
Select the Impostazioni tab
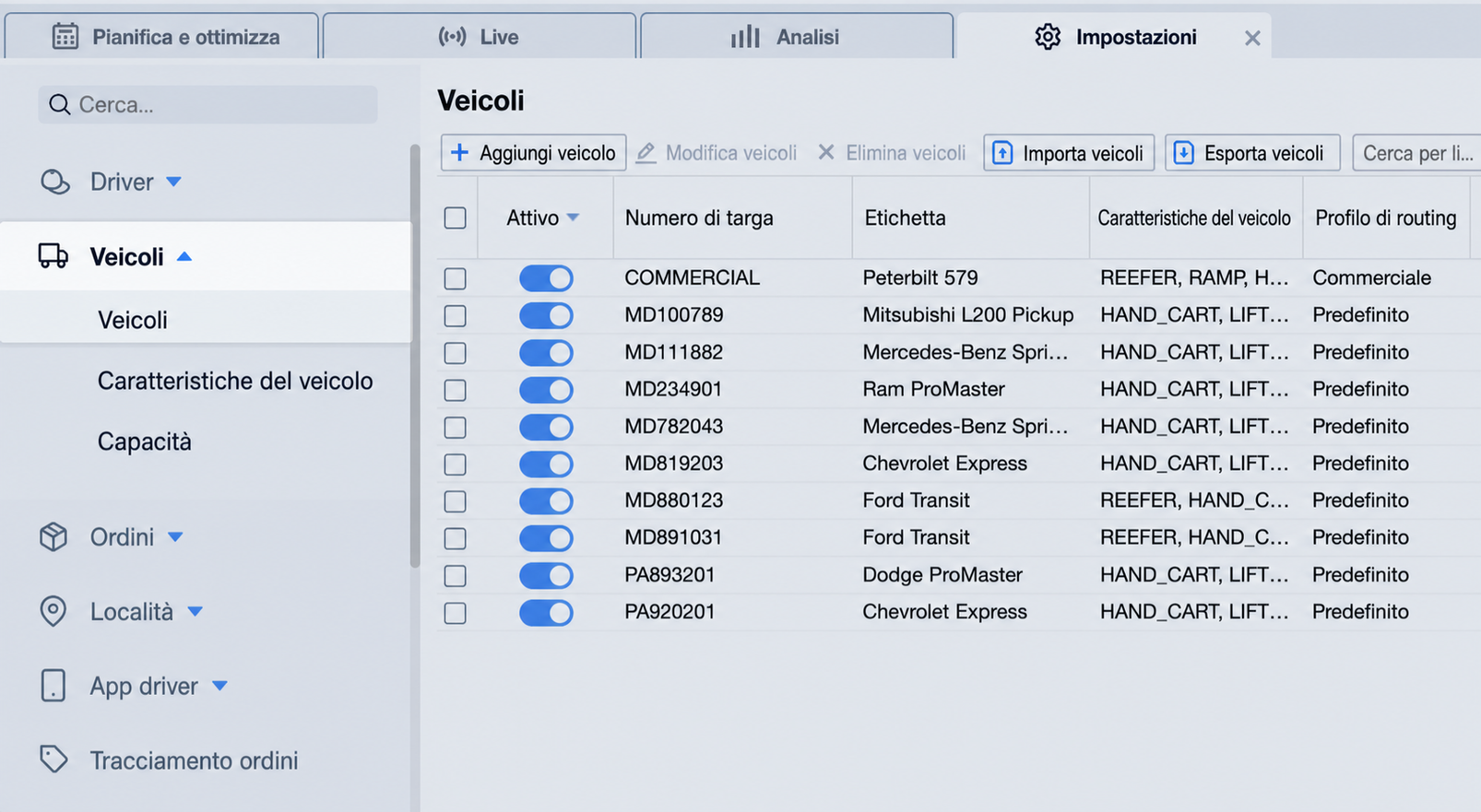(1114, 36)
